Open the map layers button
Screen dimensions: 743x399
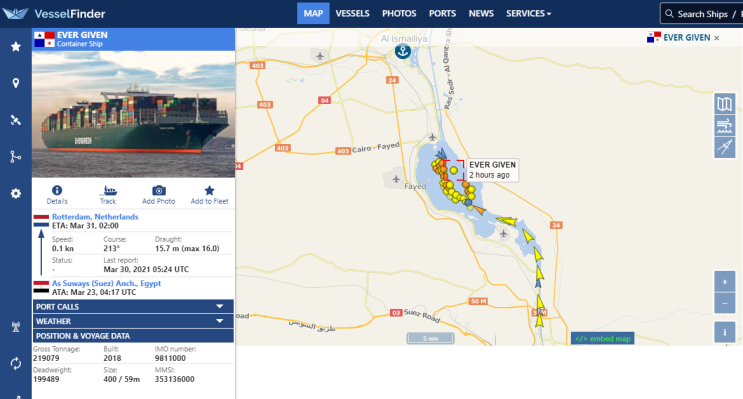(x=725, y=104)
